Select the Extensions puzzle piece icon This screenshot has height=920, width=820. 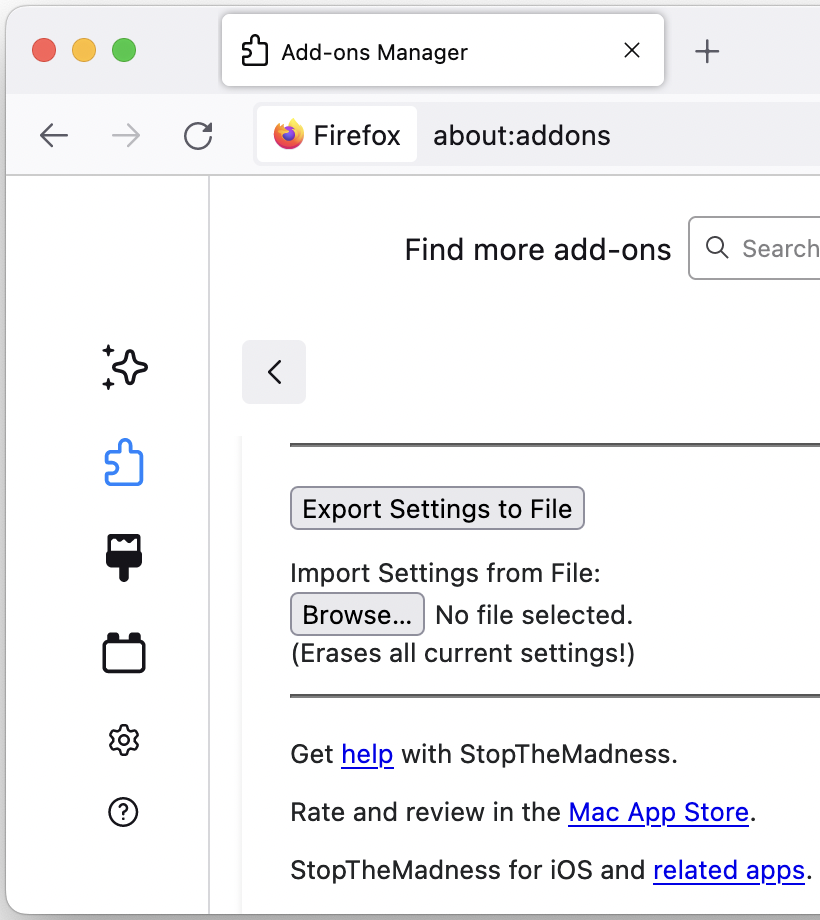click(x=125, y=463)
